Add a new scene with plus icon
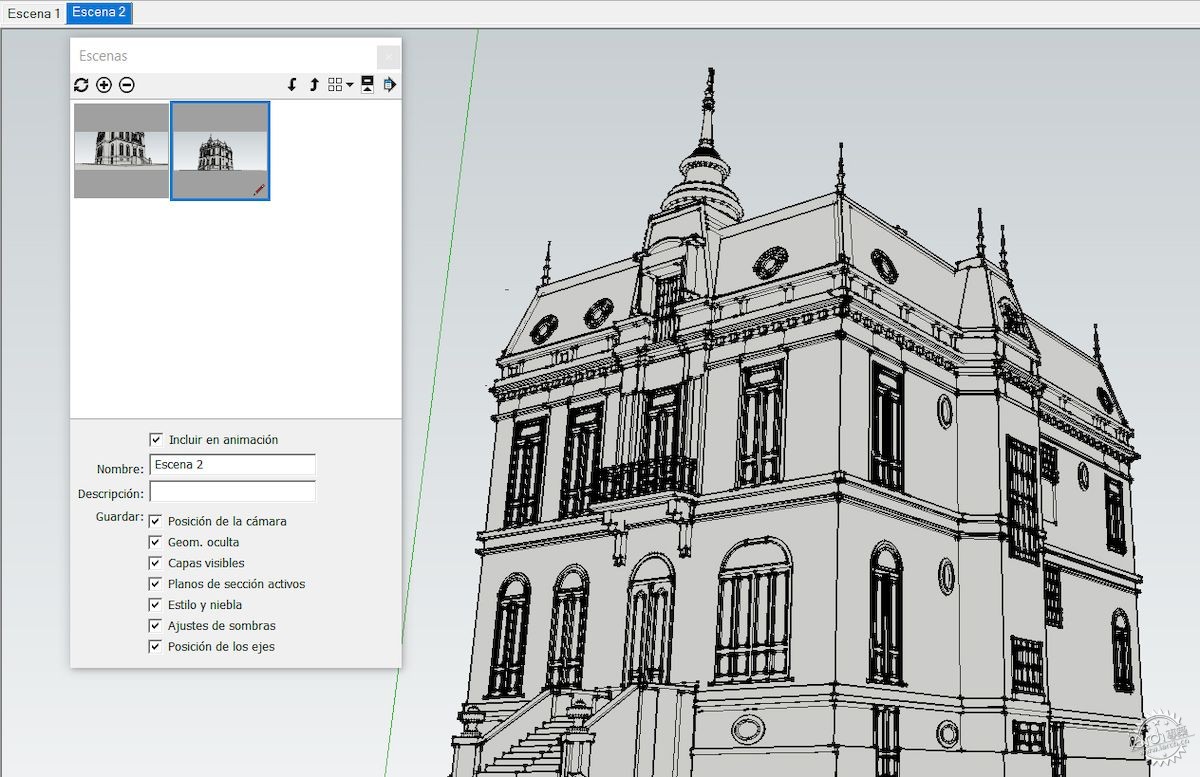This screenshot has height=777, width=1200. [x=104, y=85]
